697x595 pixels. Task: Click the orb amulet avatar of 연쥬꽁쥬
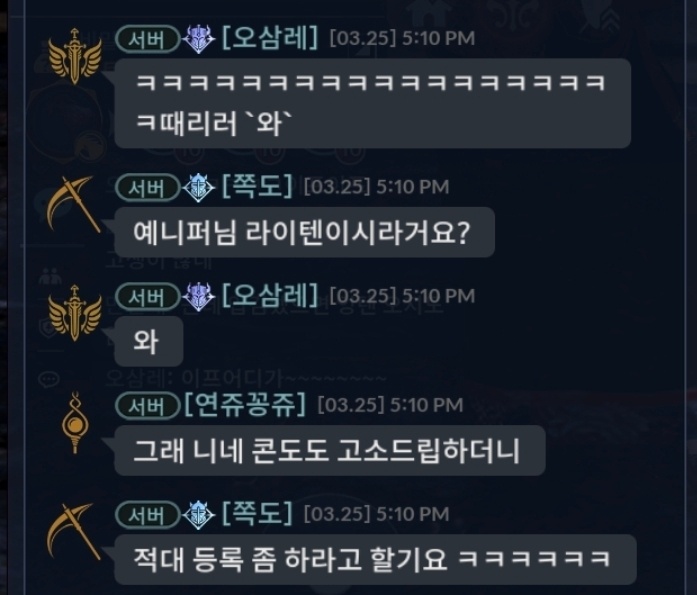click(x=75, y=423)
